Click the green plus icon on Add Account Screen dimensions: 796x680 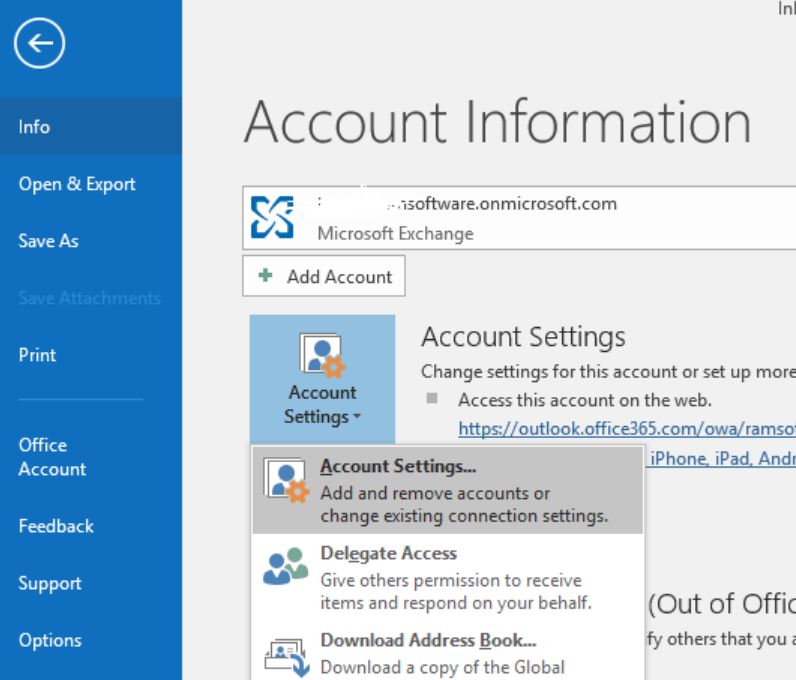click(x=265, y=275)
